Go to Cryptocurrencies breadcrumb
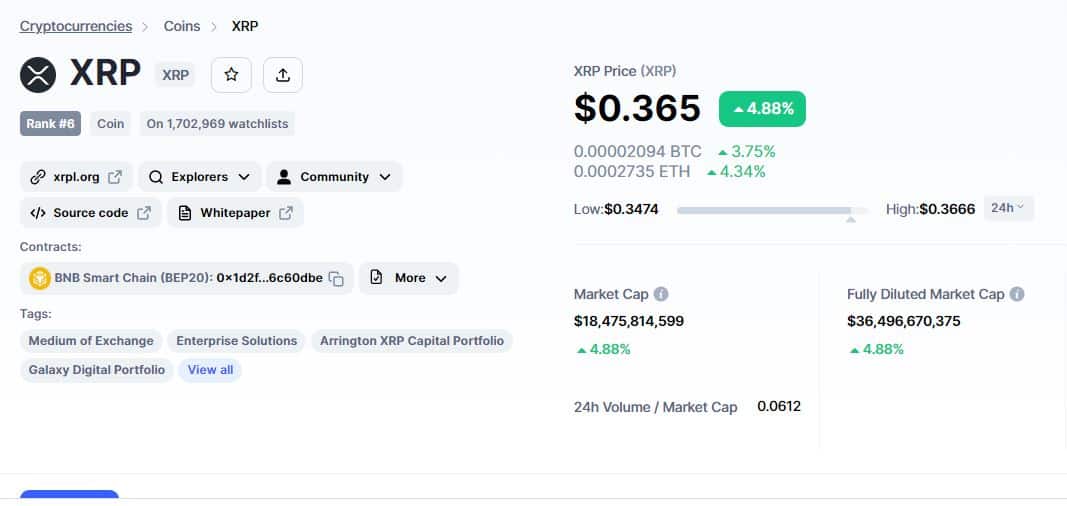 (76, 27)
